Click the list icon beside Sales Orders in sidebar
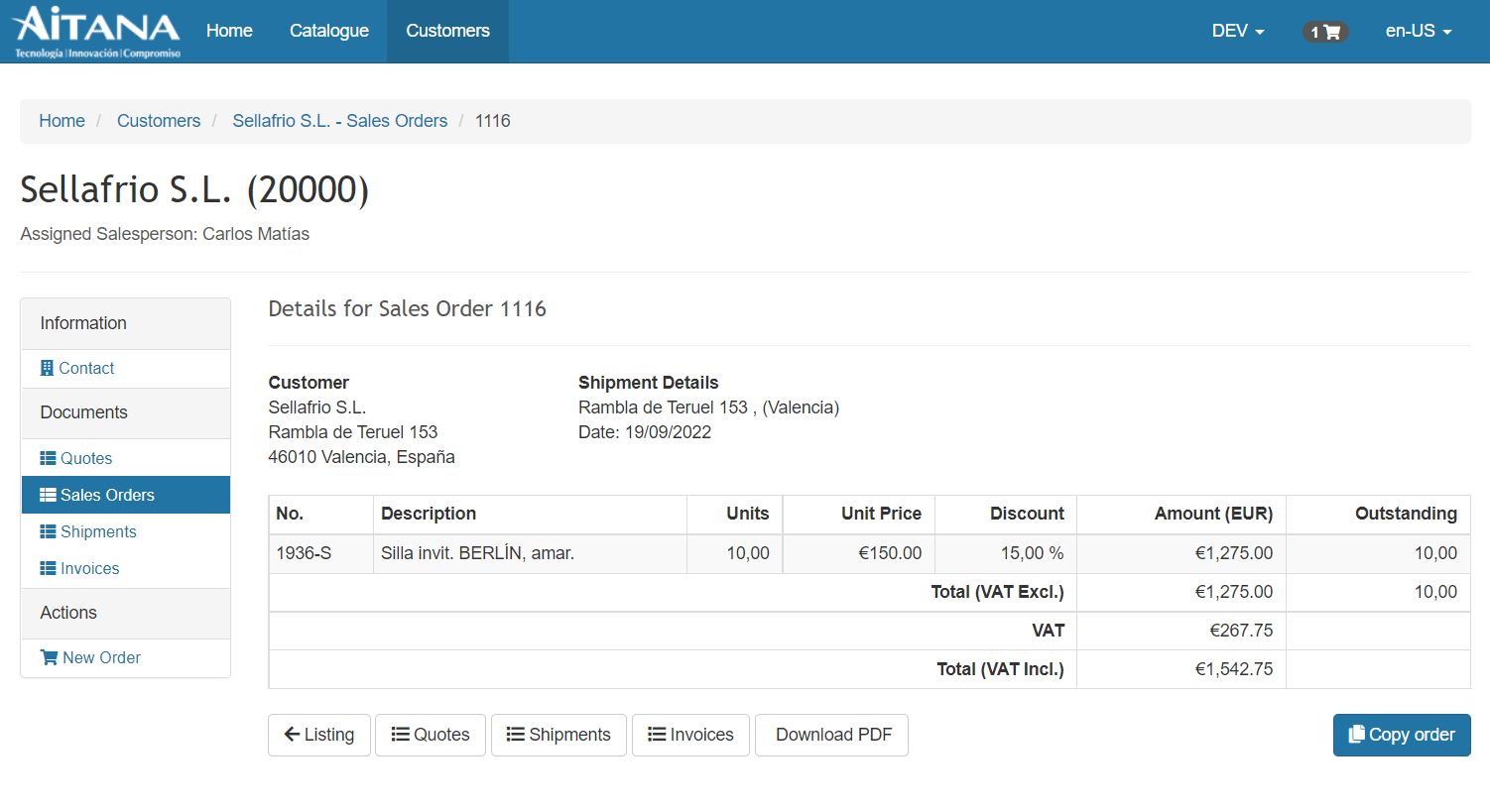Screen dimensions: 1490x812 (48, 495)
